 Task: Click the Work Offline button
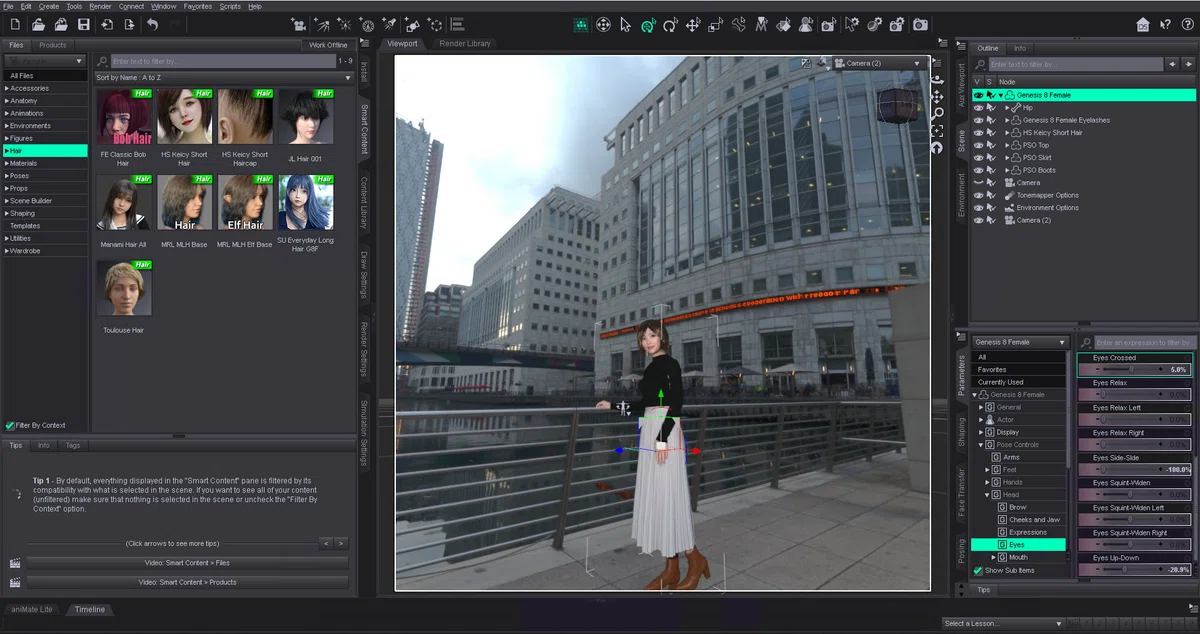pos(328,45)
